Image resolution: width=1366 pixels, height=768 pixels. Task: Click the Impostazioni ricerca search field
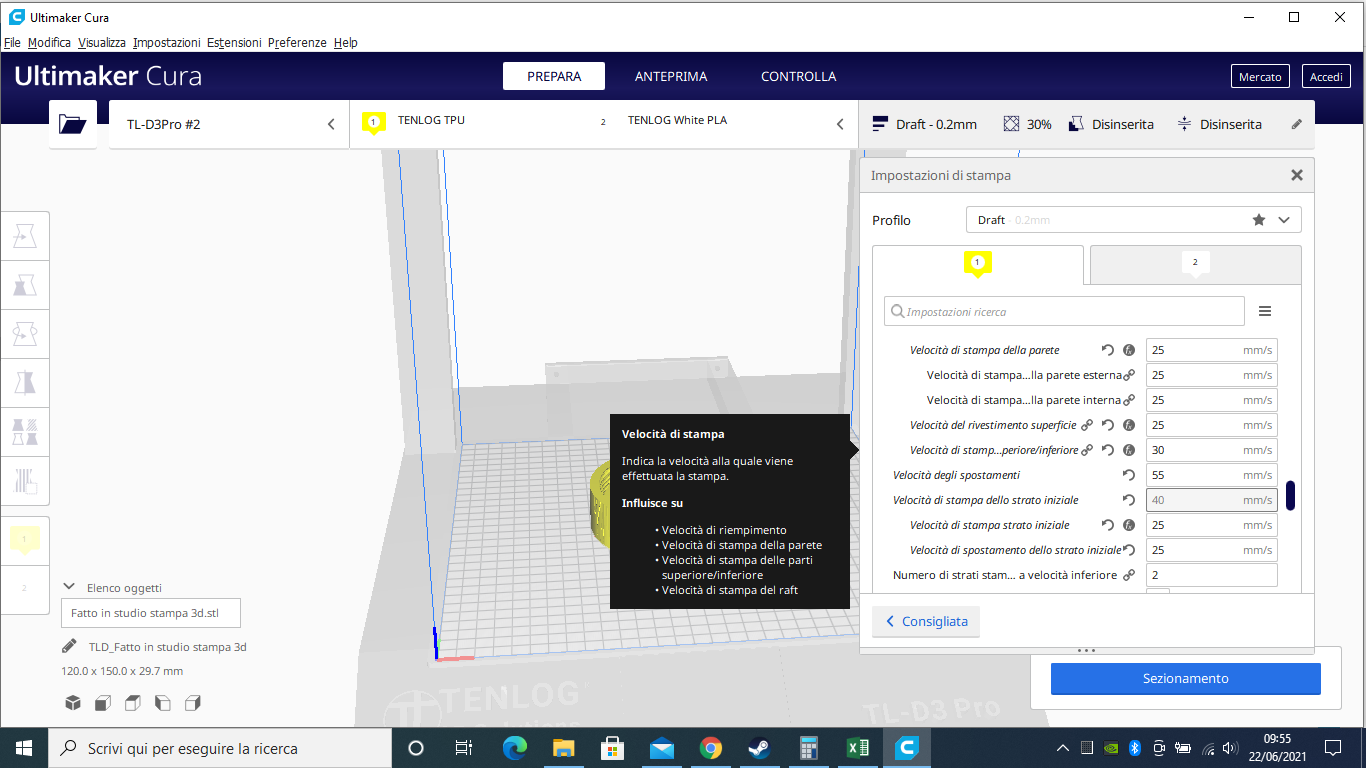(x=1064, y=312)
